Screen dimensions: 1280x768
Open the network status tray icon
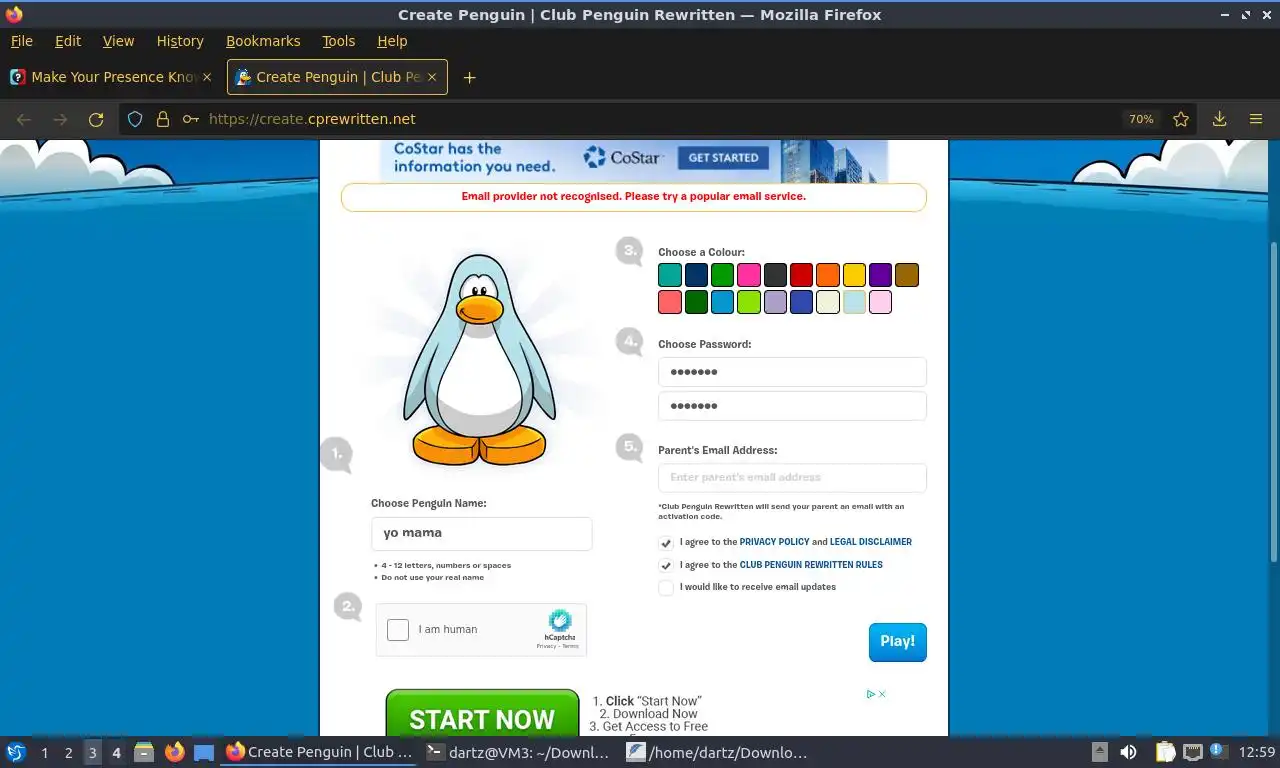(x=1193, y=752)
